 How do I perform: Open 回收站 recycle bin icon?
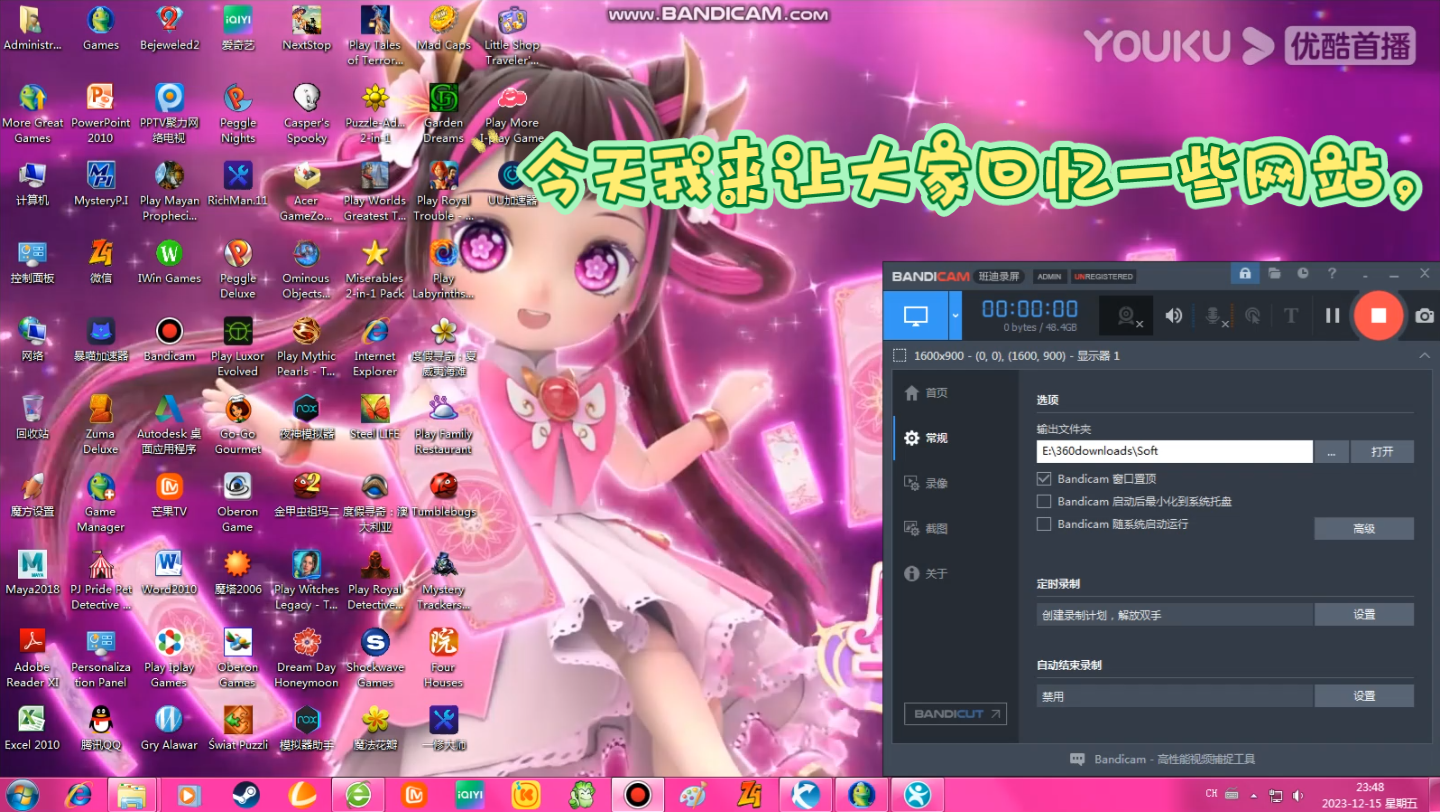pyautogui.click(x=32, y=416)
